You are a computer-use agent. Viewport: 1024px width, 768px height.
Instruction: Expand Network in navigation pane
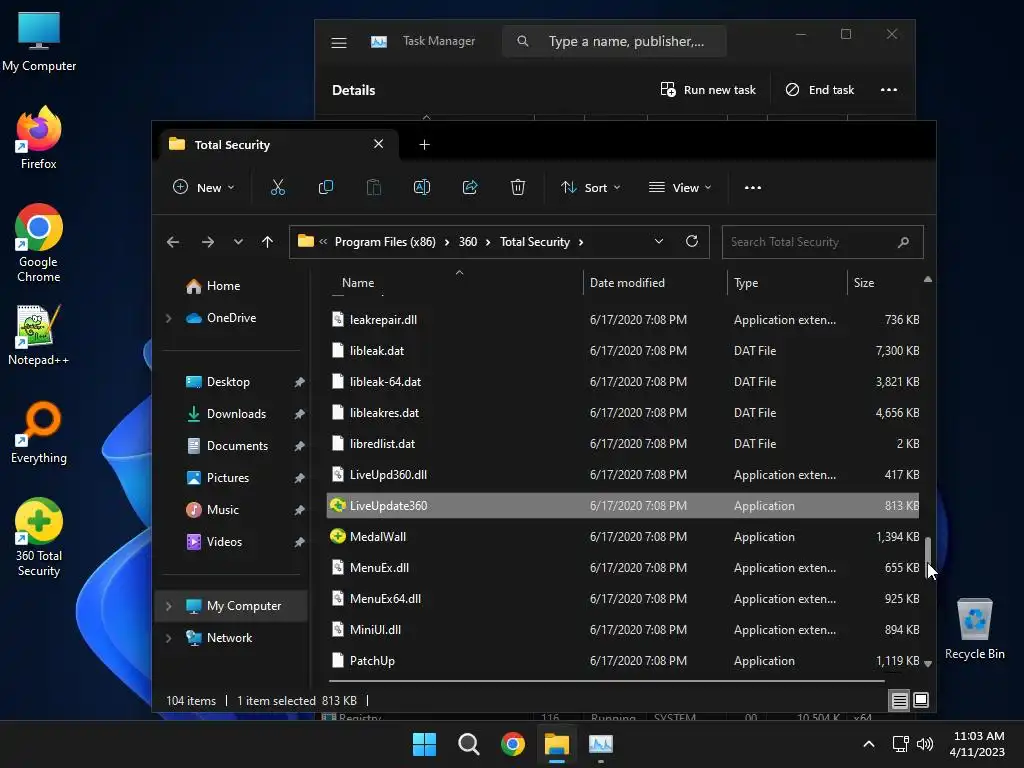pyautogui.click(x=168, y=638)
